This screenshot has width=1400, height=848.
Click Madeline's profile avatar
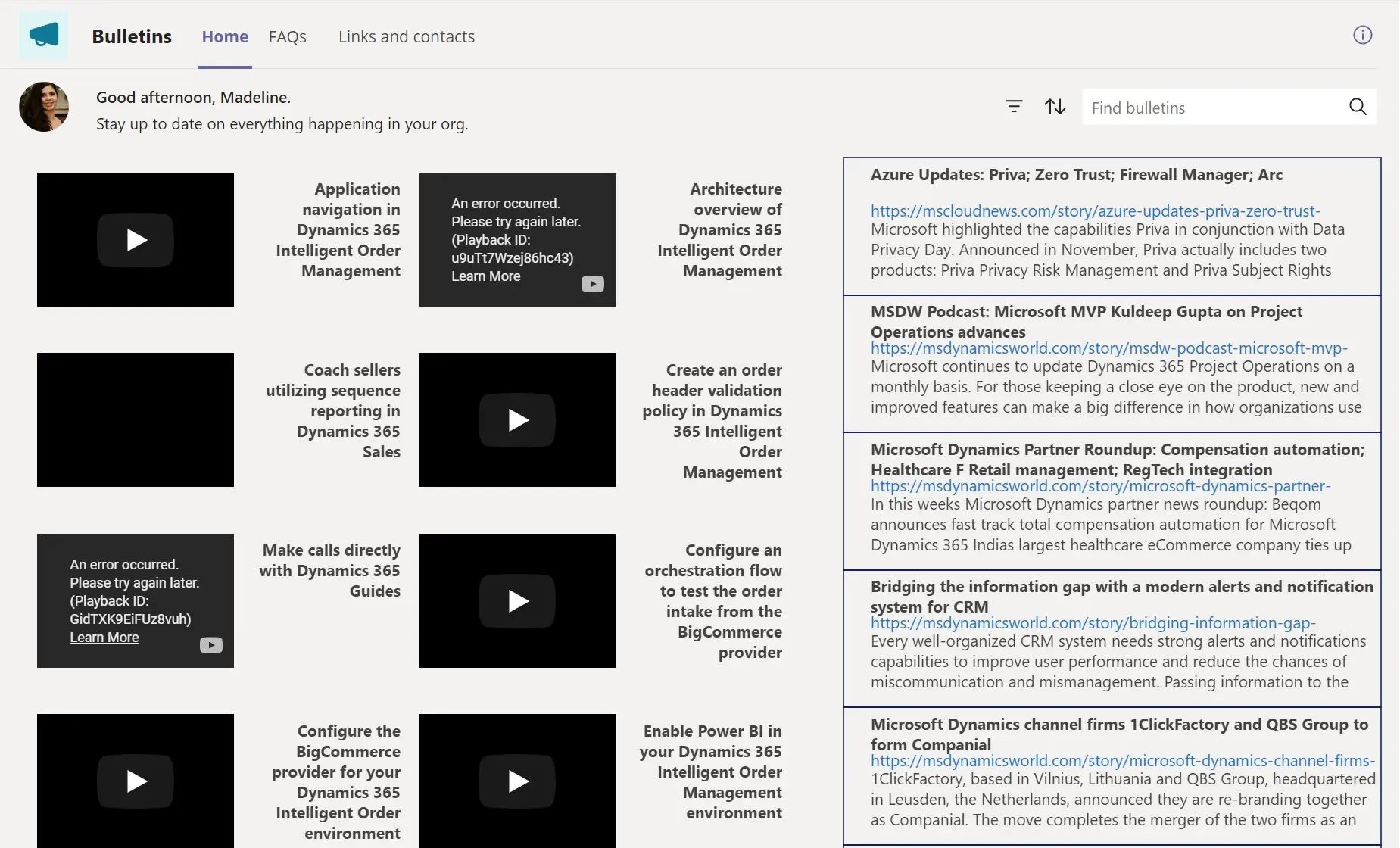tap(44, 107)
